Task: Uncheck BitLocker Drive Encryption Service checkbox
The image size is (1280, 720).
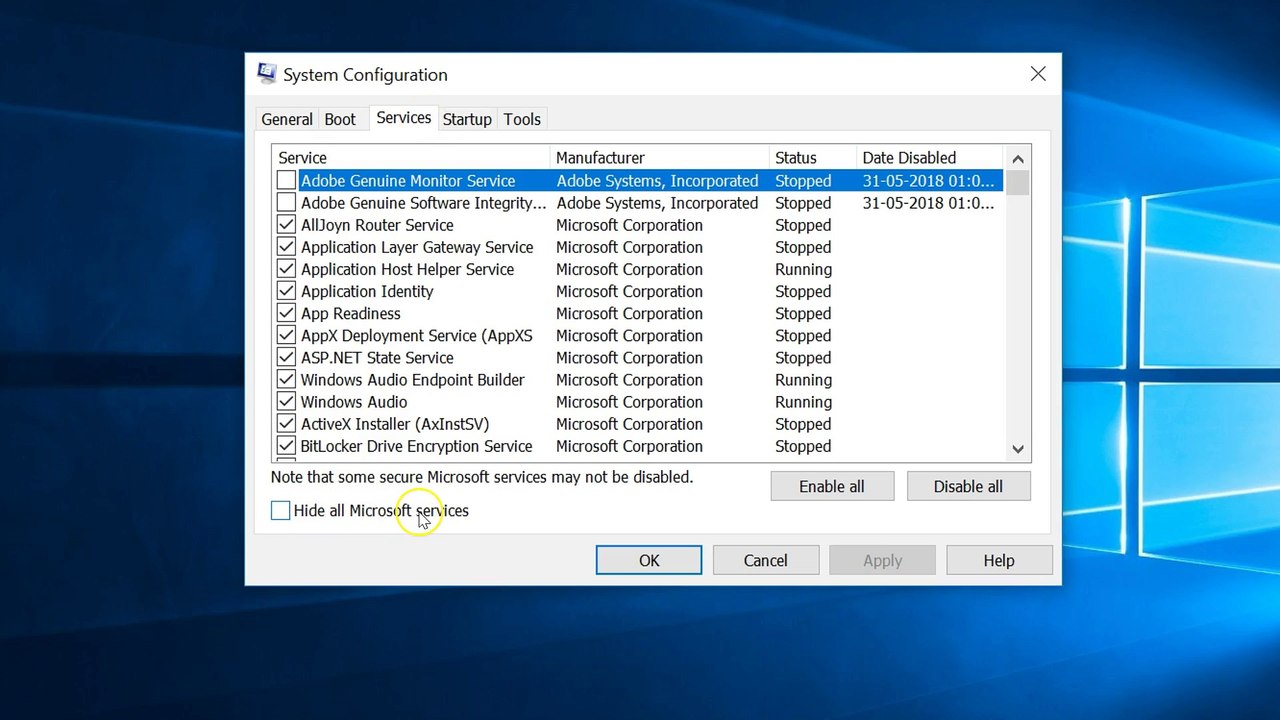Action: pos(286,446)
